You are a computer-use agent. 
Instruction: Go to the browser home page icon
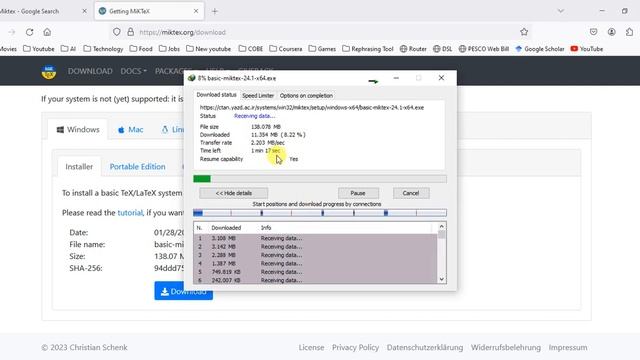point(47,32)
